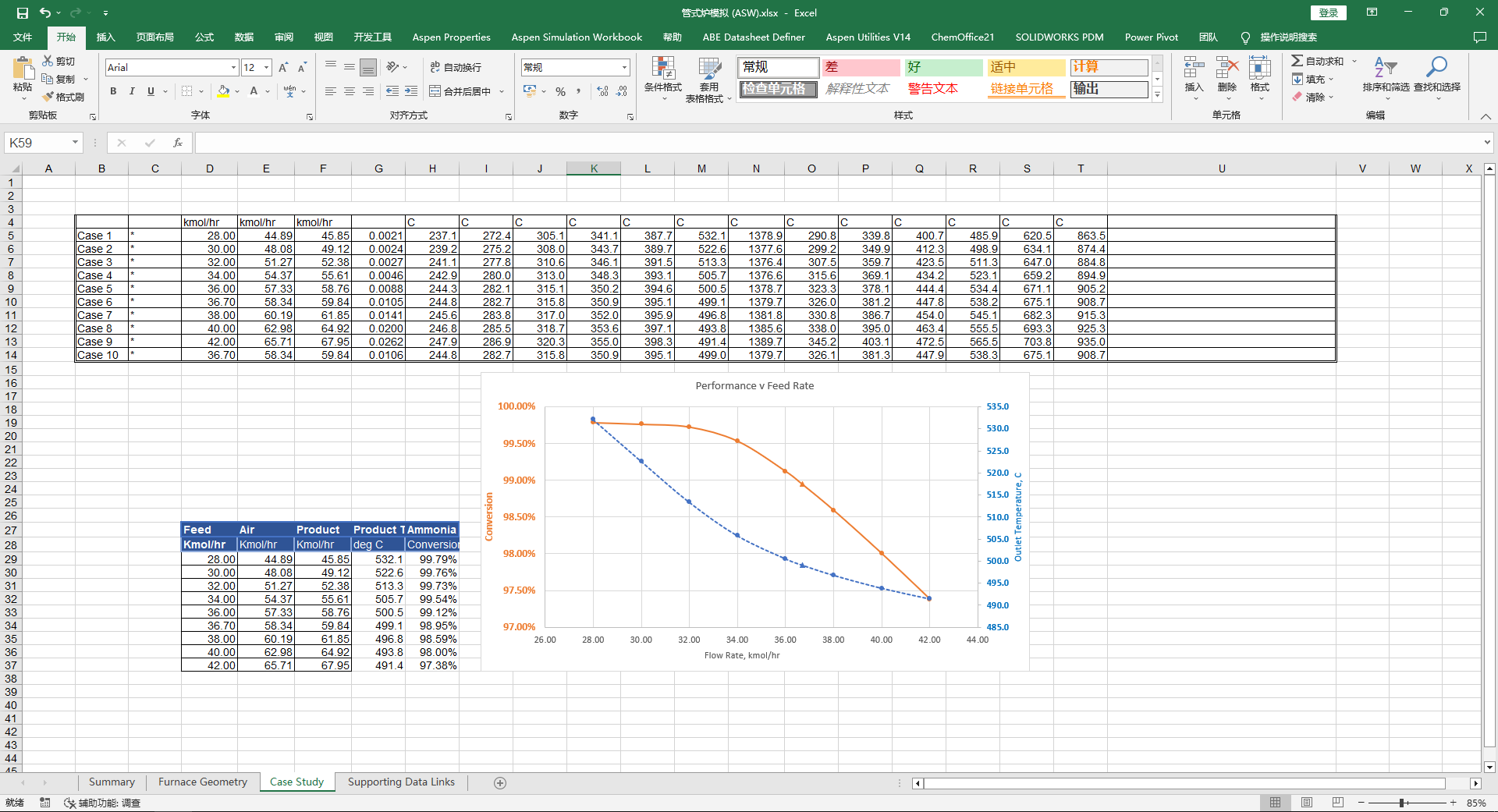1498x812 pixels.
Task: Decrease font size with smaller A icon
Action: (x=302, y=68)
